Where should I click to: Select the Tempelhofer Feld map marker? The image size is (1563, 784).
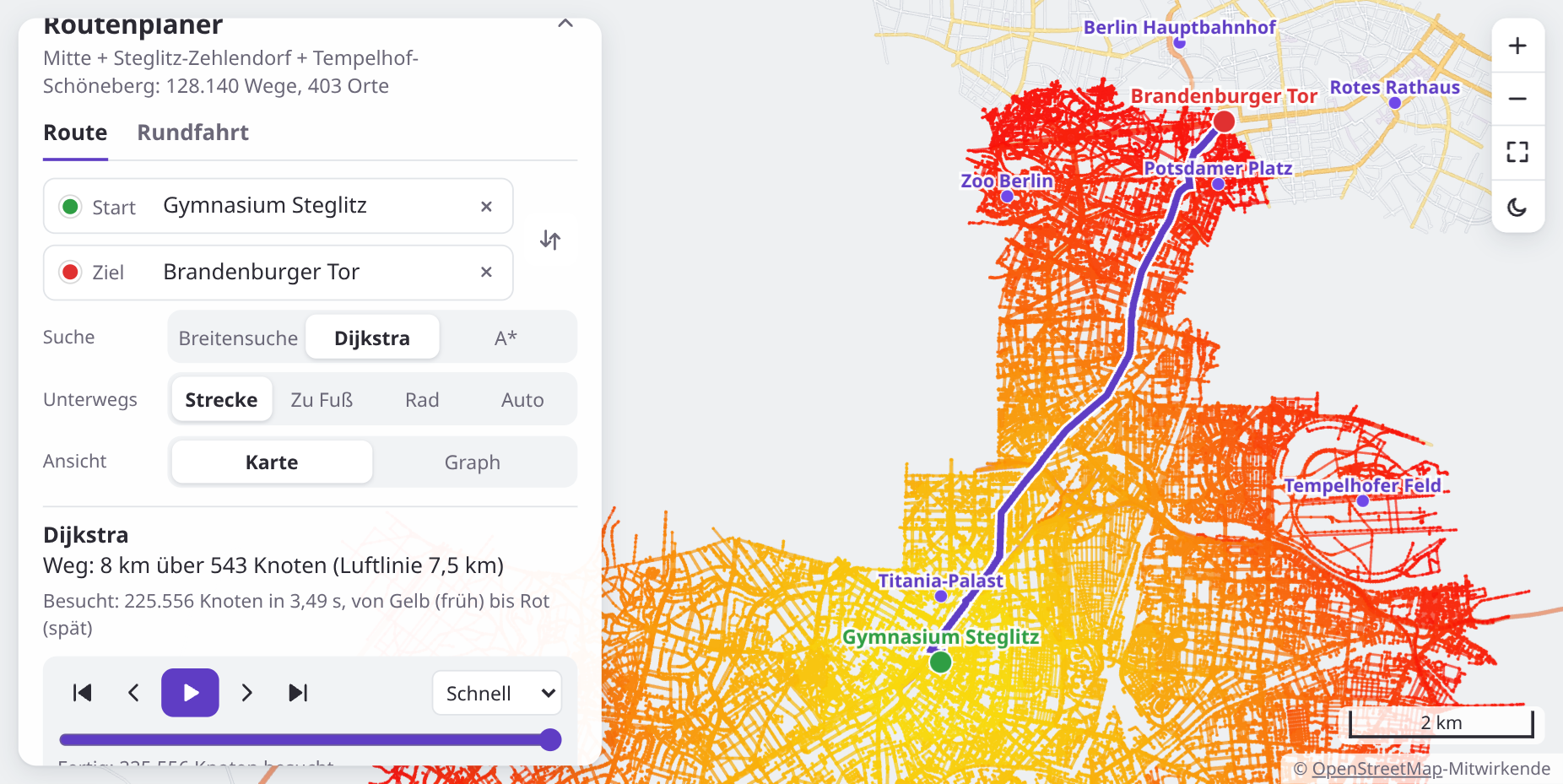(x=1363, y=501)
